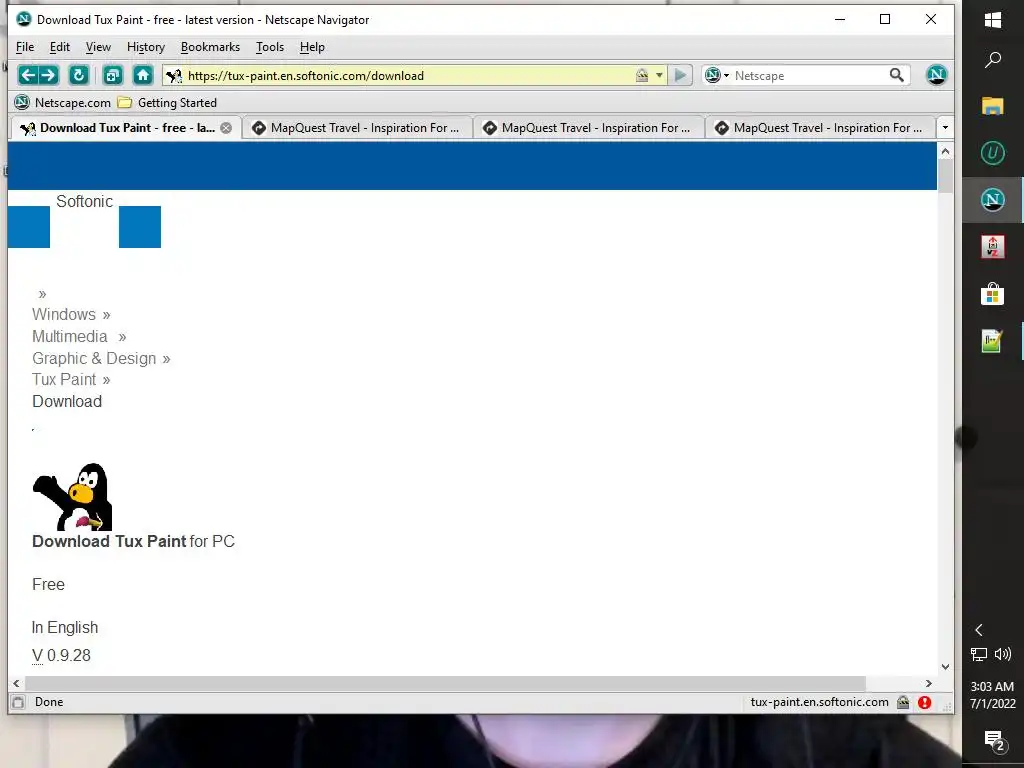Click the page icon in the status bar

point(18,703)
